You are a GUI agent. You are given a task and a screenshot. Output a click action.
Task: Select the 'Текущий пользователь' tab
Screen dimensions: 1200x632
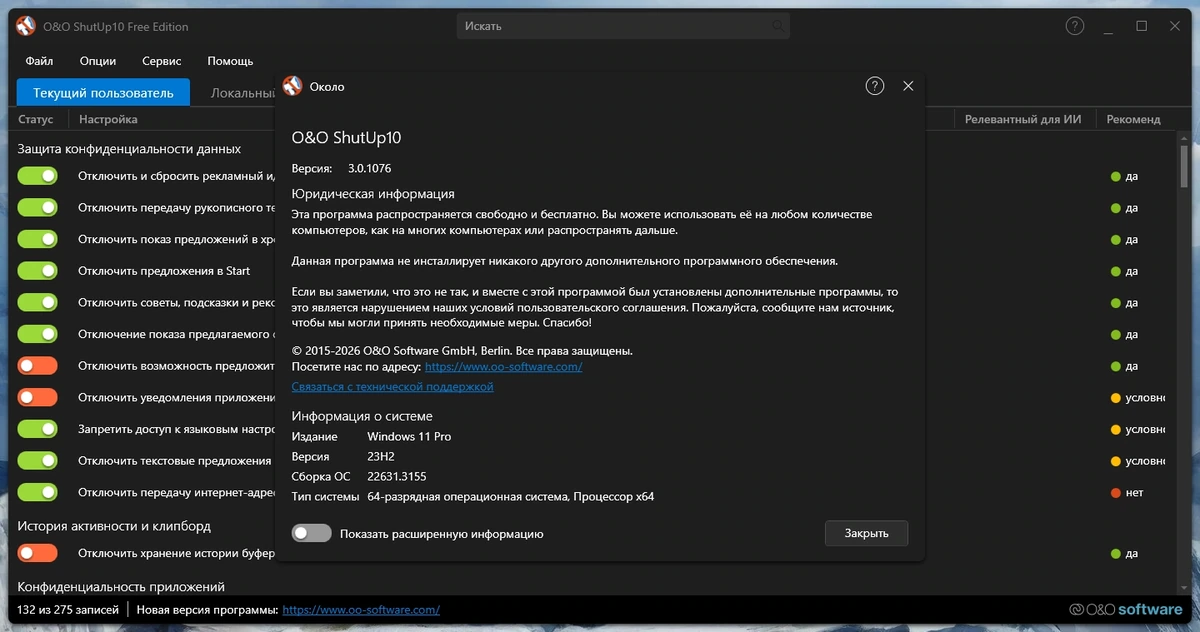click(103, 93)
